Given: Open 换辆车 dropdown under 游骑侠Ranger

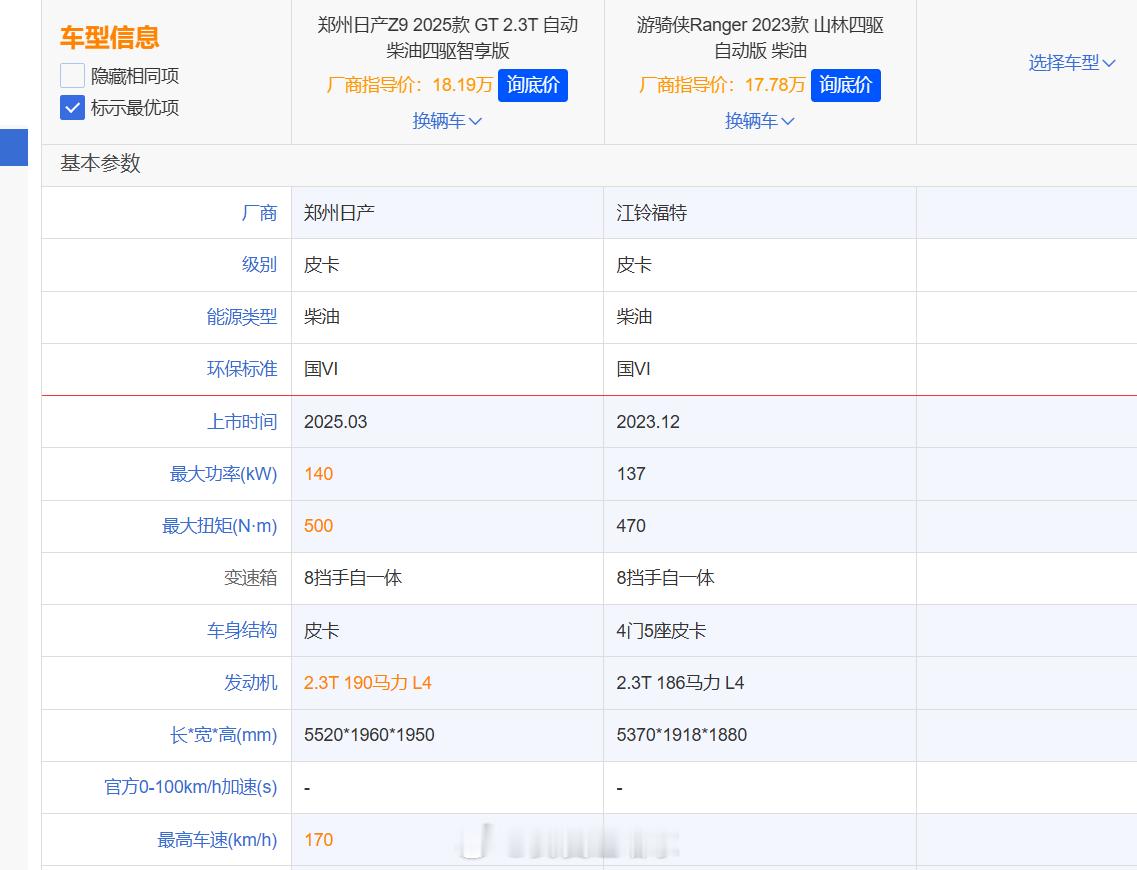Looking at the screenshot, I should [x=760, y=121].
